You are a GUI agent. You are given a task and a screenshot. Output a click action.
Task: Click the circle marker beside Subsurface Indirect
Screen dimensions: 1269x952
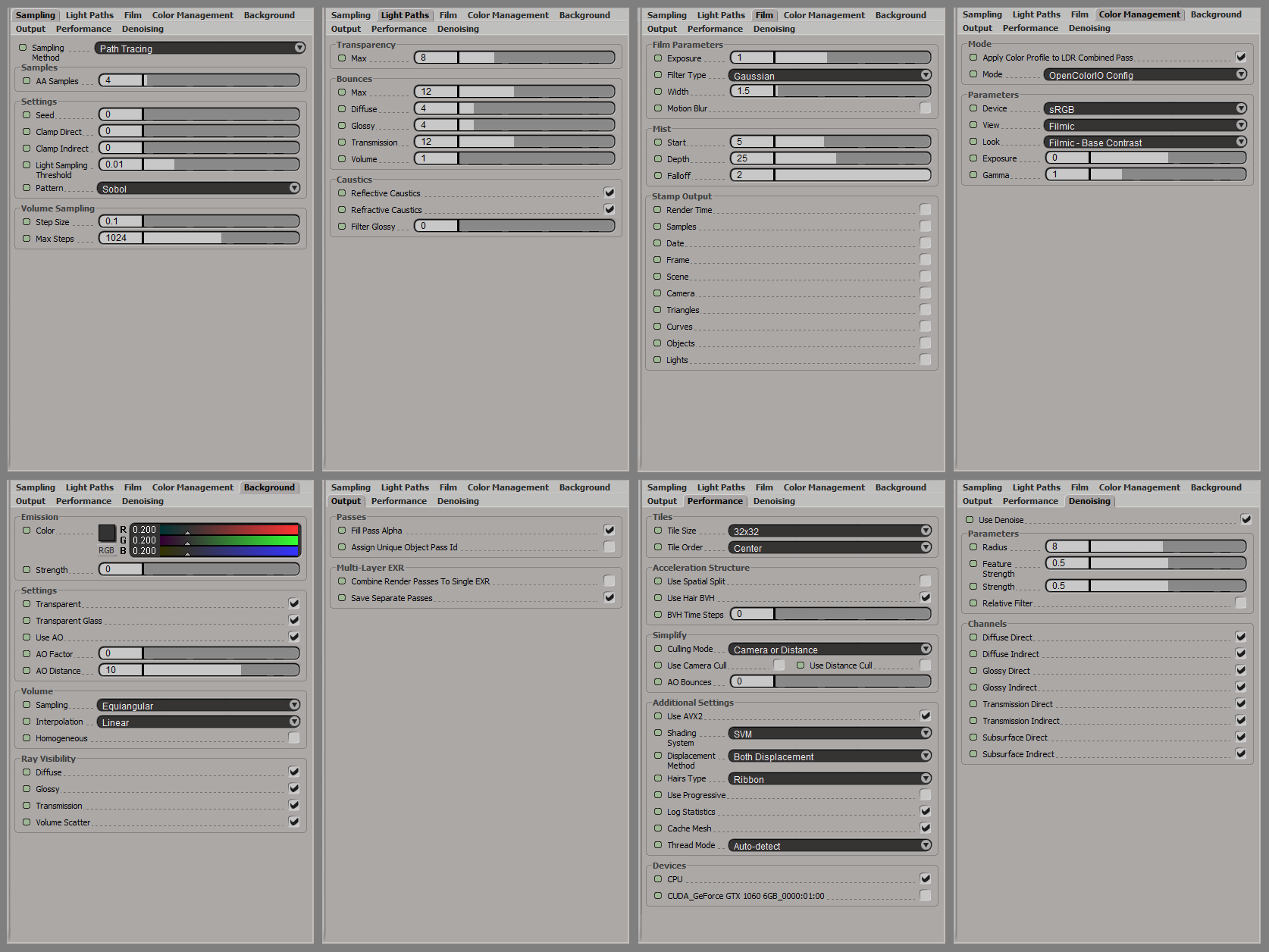click(x=973, y=754)
